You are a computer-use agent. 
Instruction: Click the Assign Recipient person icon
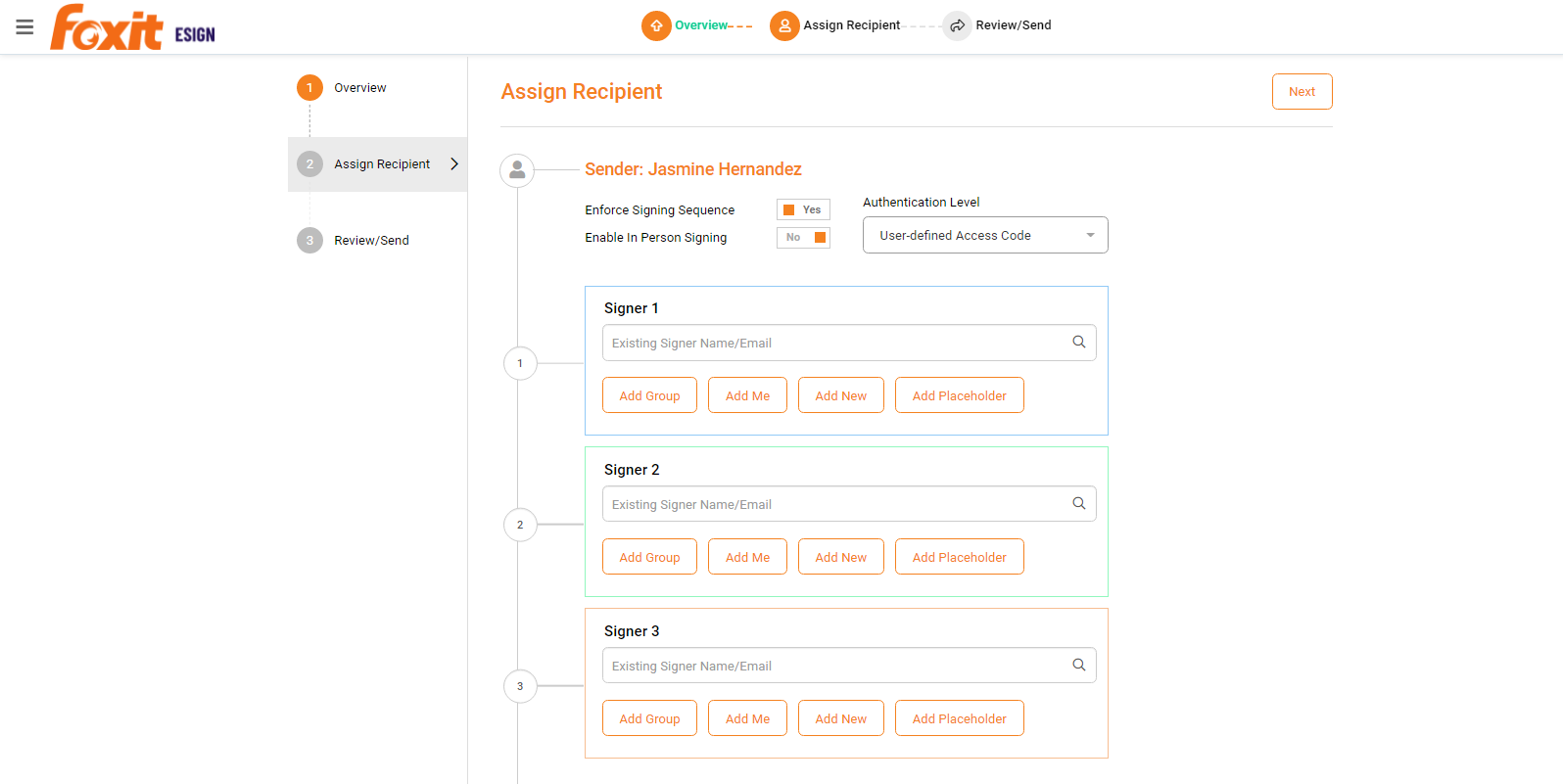(x=784, y=25)
